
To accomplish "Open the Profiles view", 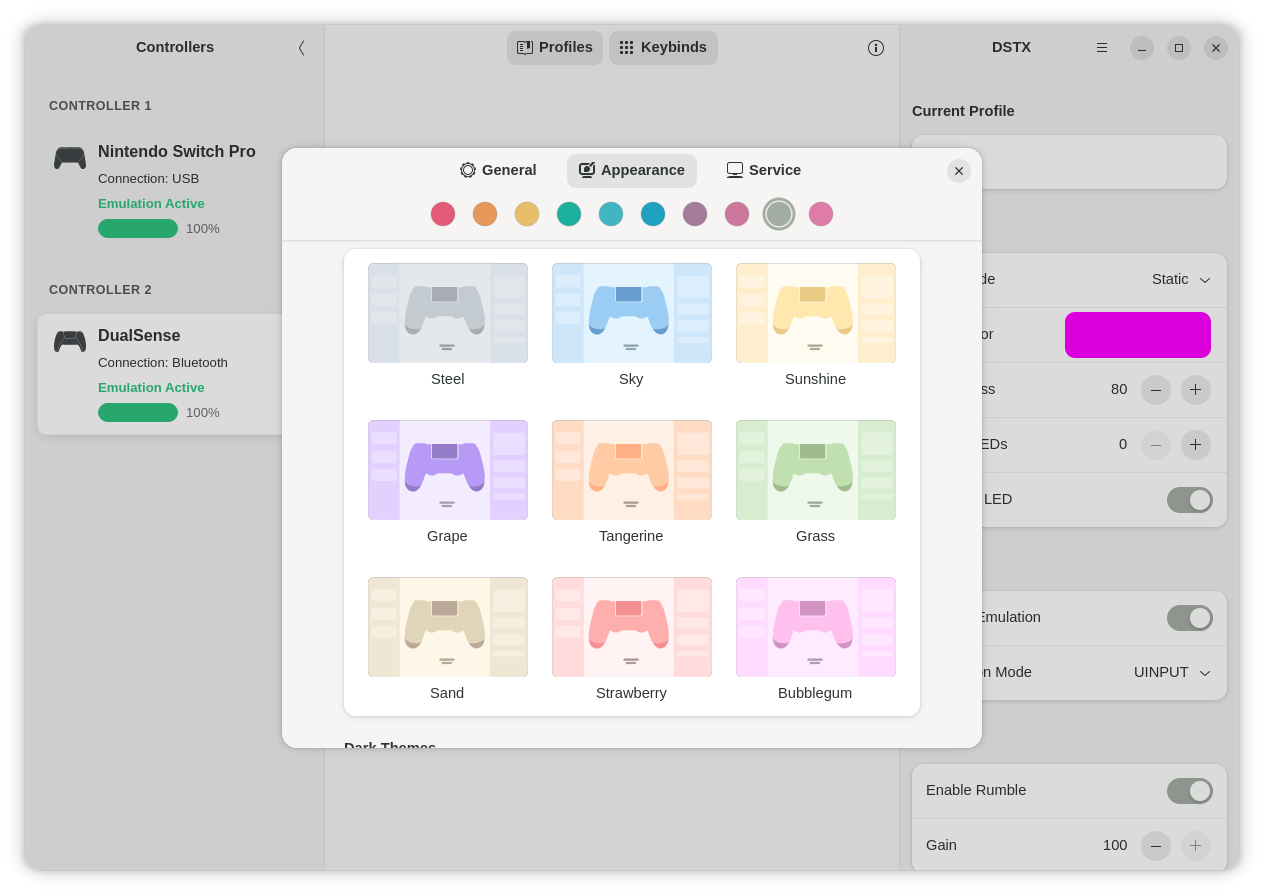I will pos(555,48).
